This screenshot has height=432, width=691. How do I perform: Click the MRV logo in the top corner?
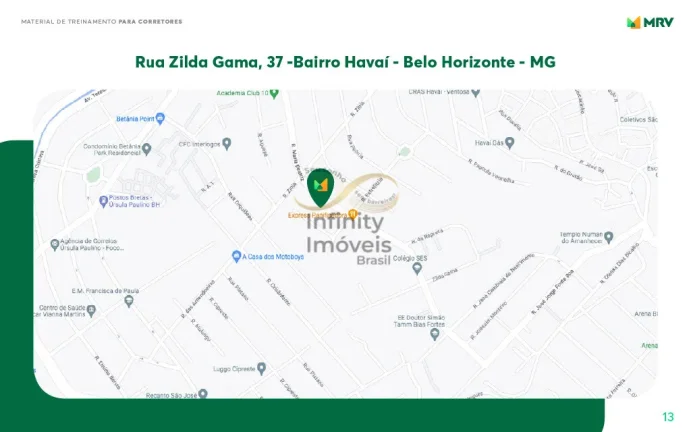coord(650,22)
